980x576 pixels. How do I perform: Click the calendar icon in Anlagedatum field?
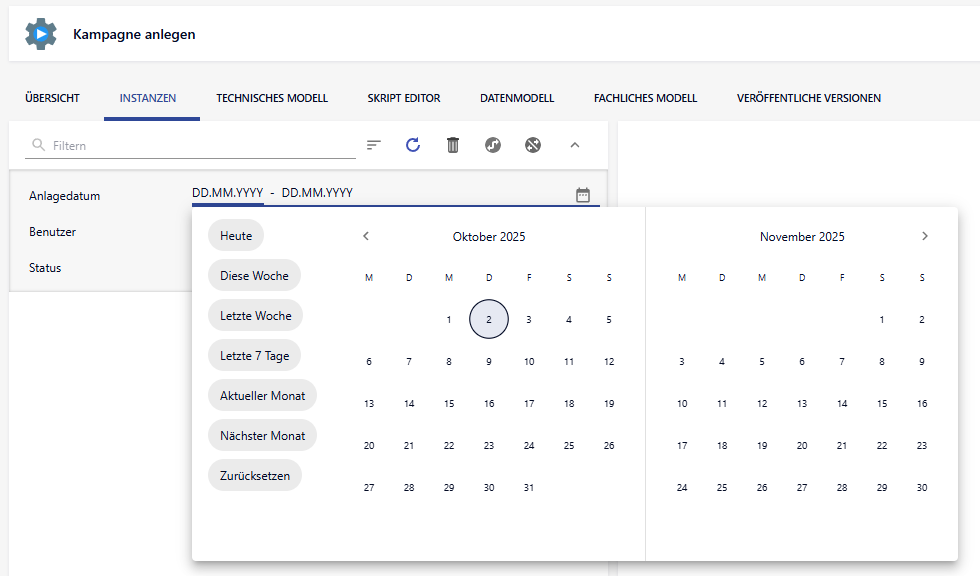[x=583, y=195]
